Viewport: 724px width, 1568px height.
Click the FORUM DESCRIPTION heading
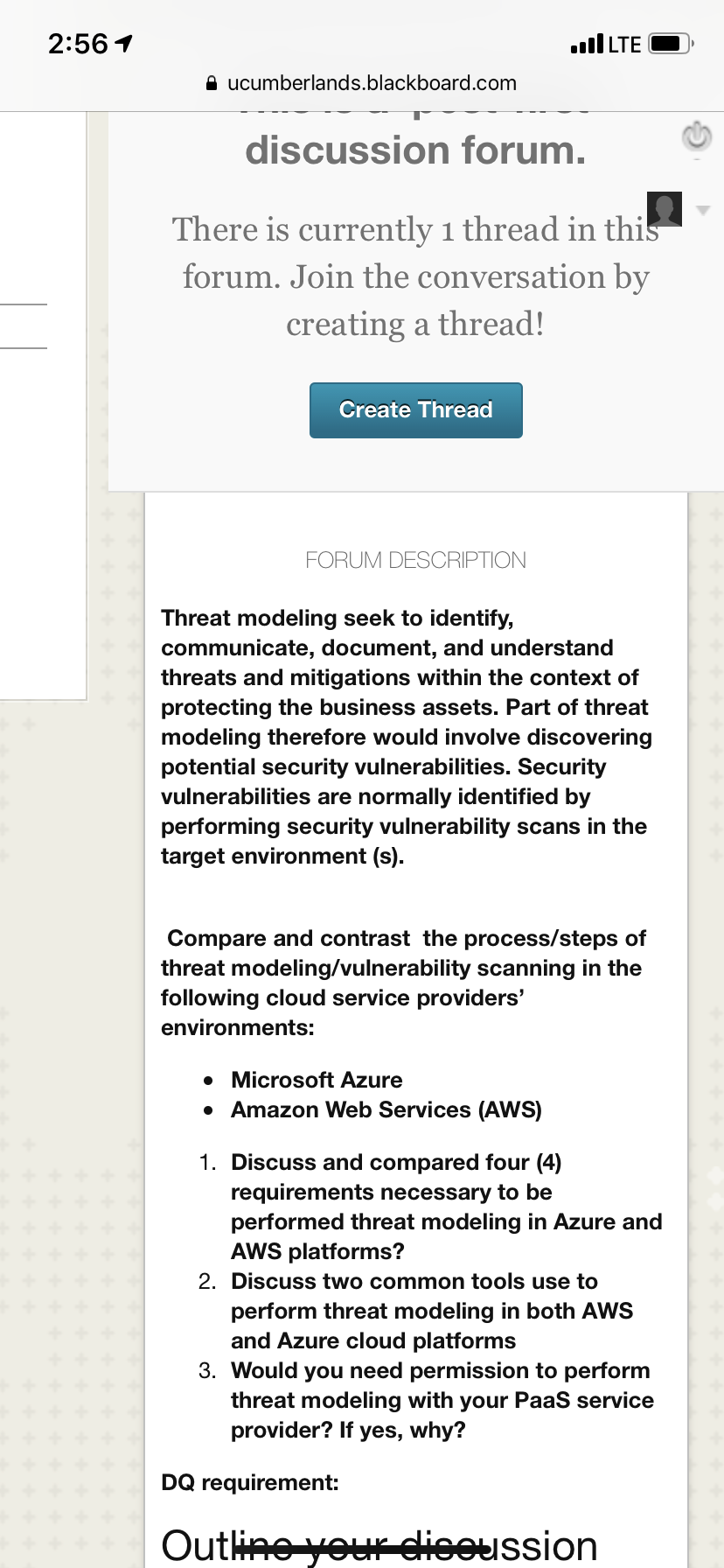pos(415,560)
